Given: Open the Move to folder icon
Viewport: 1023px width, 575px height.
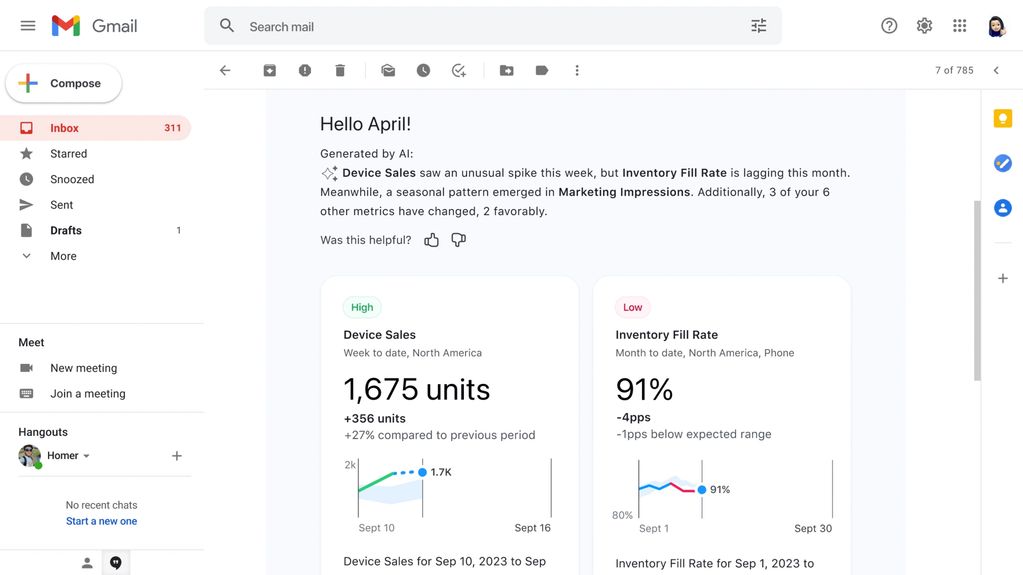Looking at the screenshot, I should 507,71.
